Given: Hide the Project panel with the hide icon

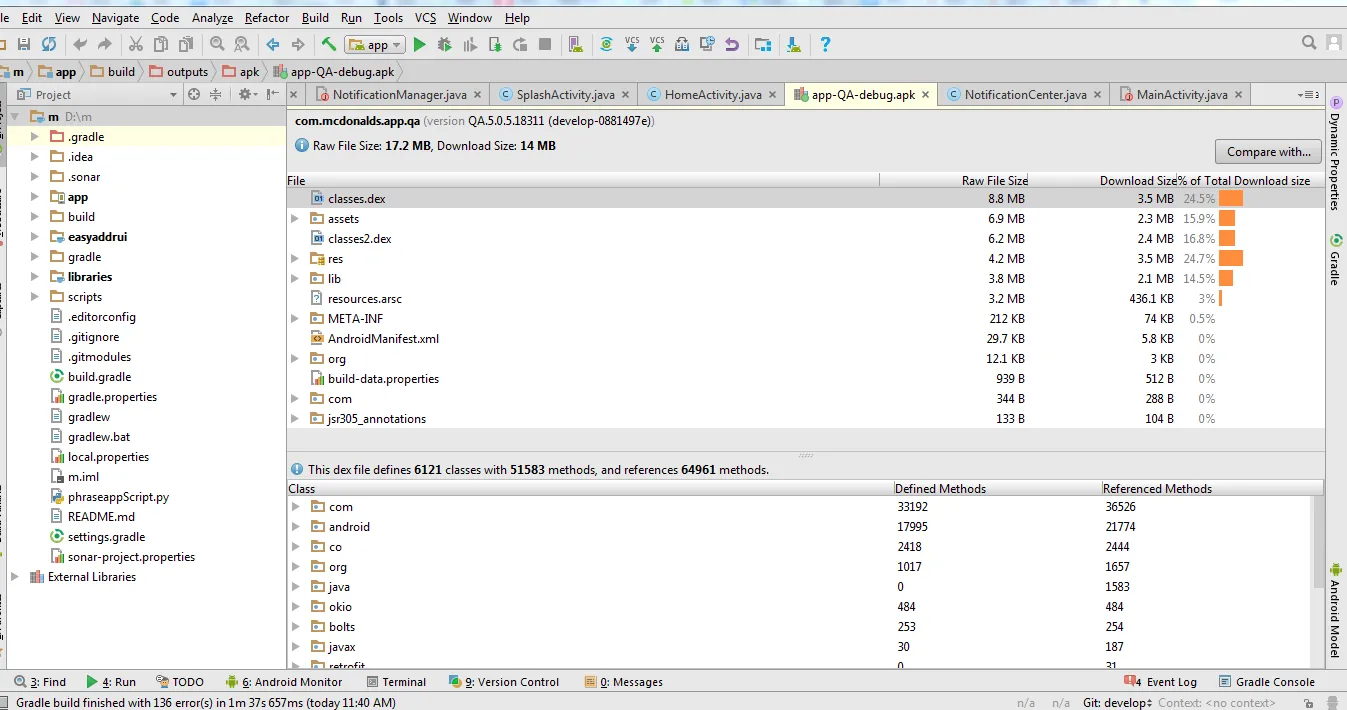Looking at the screenshot, I should pyautogui.click(x=274, y=94).
